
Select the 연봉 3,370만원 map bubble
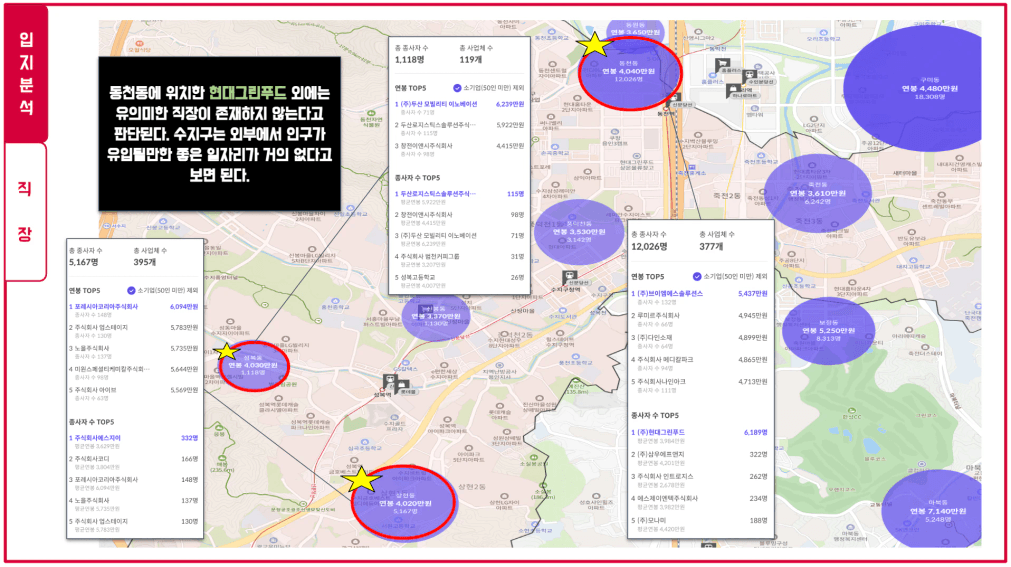[436, 317]
